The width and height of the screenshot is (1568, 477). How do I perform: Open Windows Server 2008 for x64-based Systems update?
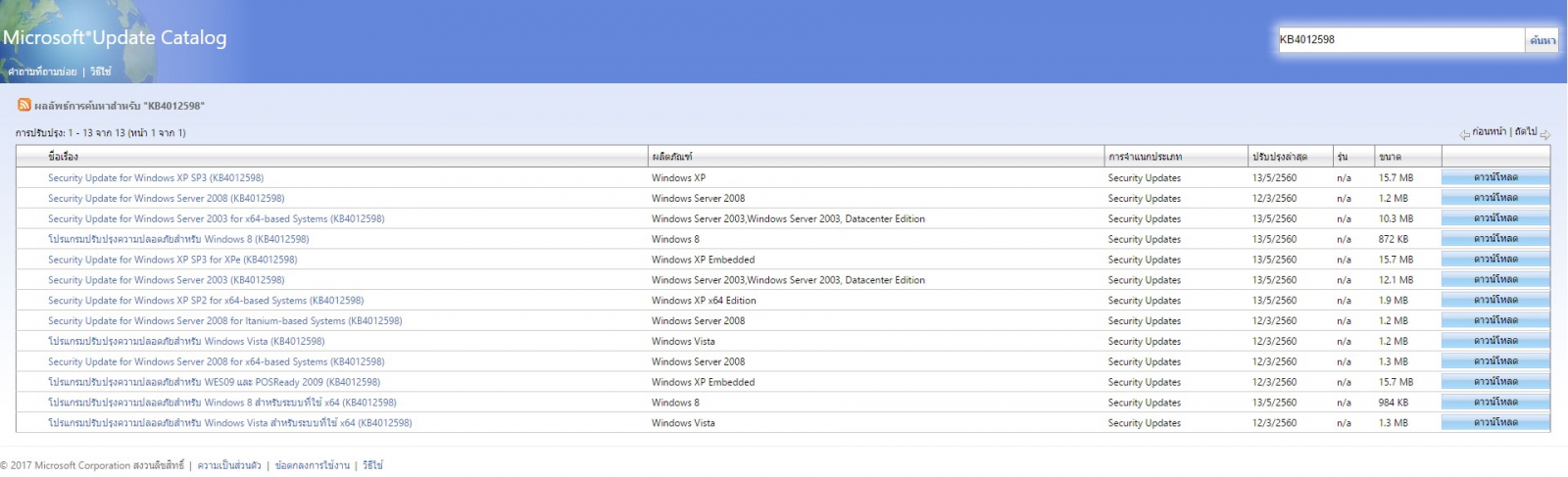point(217,361)
